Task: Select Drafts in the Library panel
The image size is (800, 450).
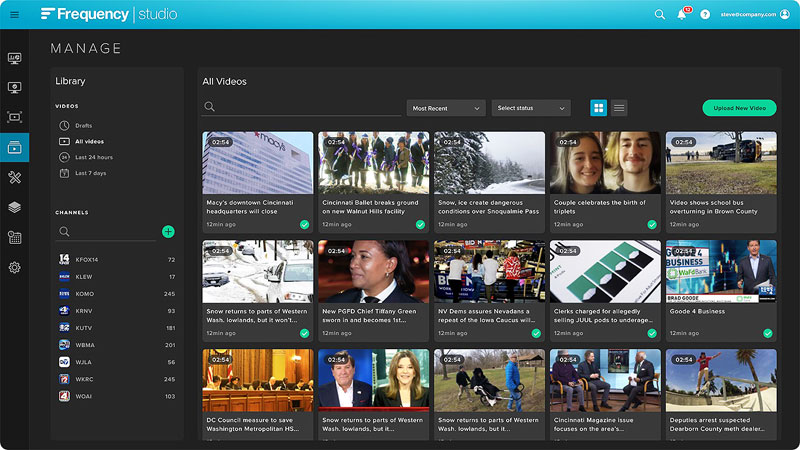Action: pyautogui.click(x=83, y=125)
